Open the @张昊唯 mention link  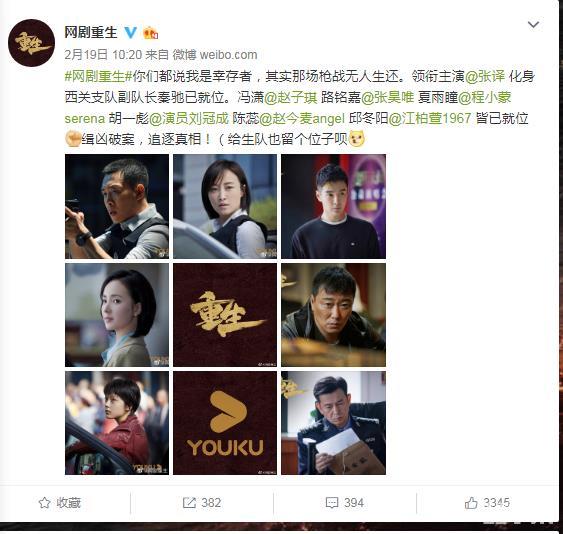click(387, 97)
